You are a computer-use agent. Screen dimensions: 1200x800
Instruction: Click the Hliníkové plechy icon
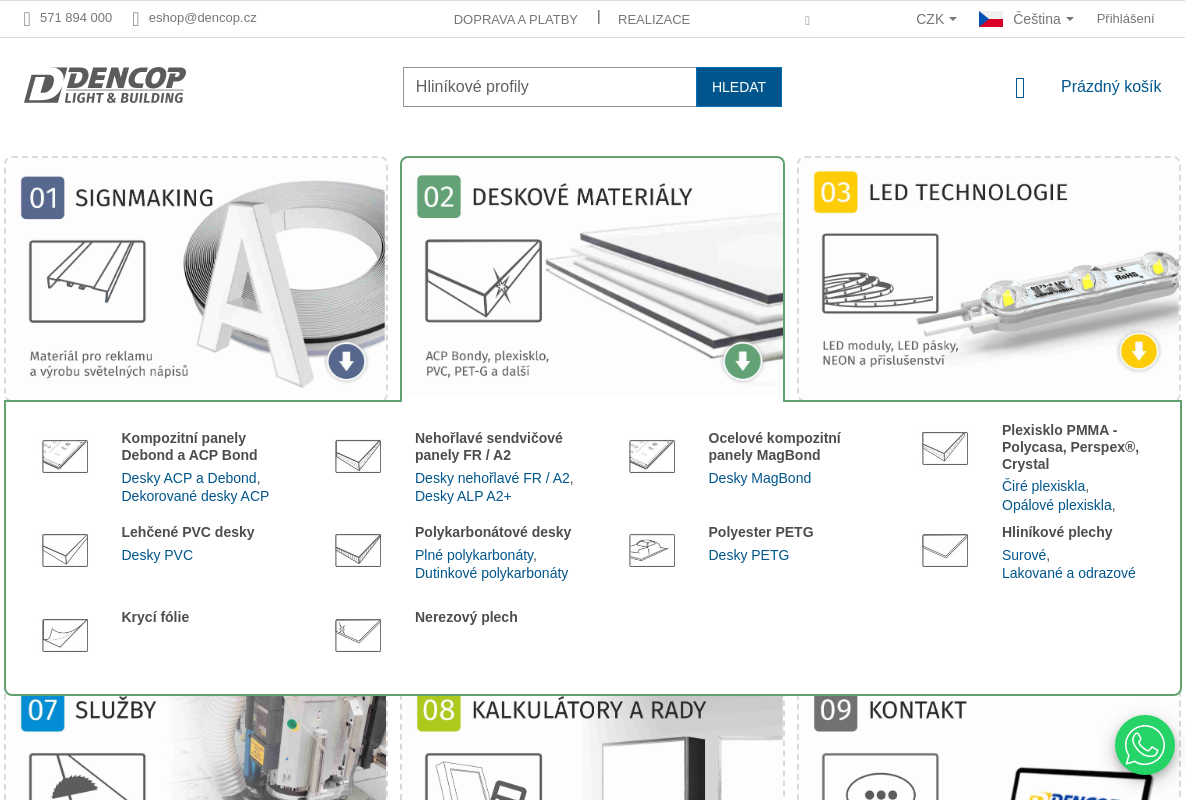(945, 550)
